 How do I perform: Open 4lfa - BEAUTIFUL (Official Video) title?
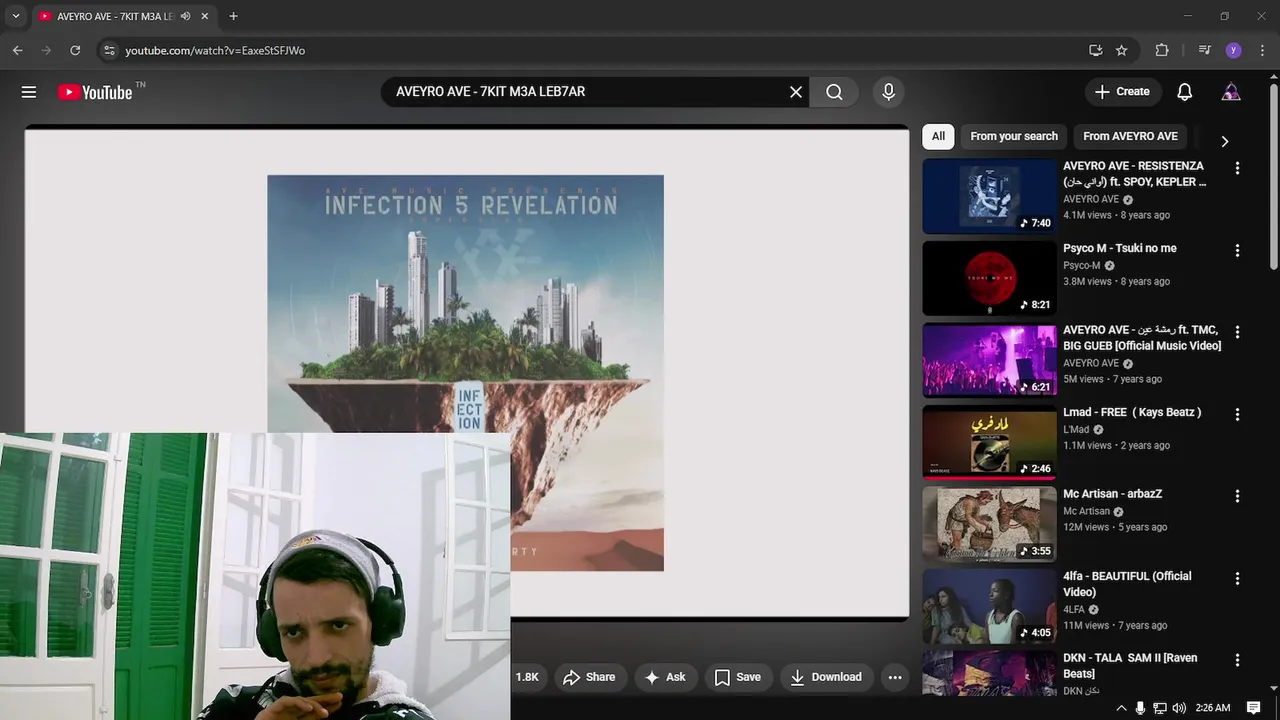pyautogui.click(x=1127, y=584)
